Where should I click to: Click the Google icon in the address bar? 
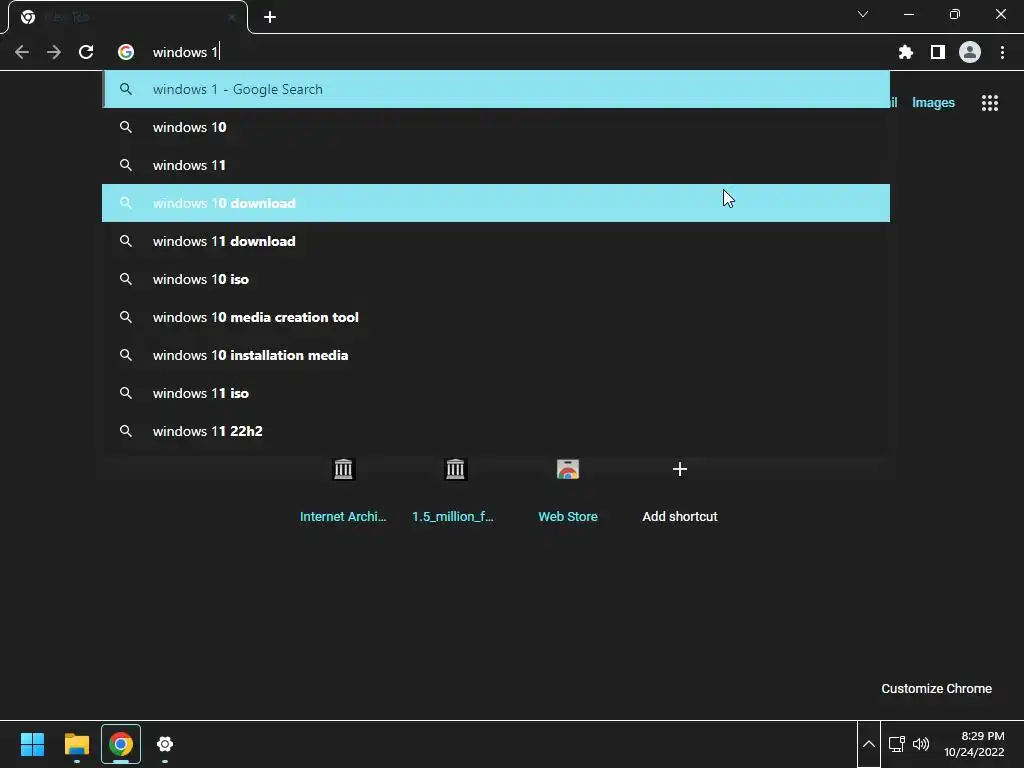pyautogui.click(x=126, y=52)
